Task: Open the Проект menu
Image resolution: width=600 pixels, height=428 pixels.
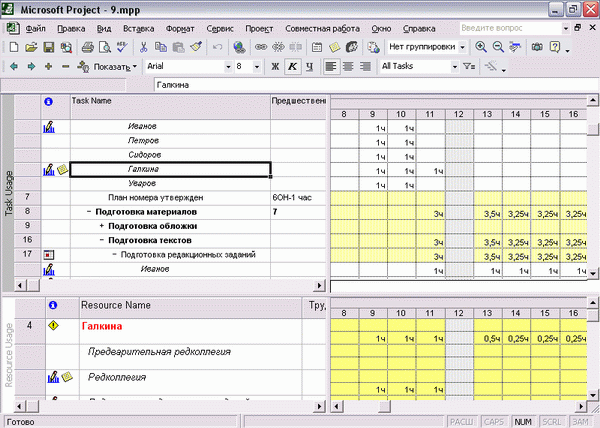Action: [x=259, y=29]
